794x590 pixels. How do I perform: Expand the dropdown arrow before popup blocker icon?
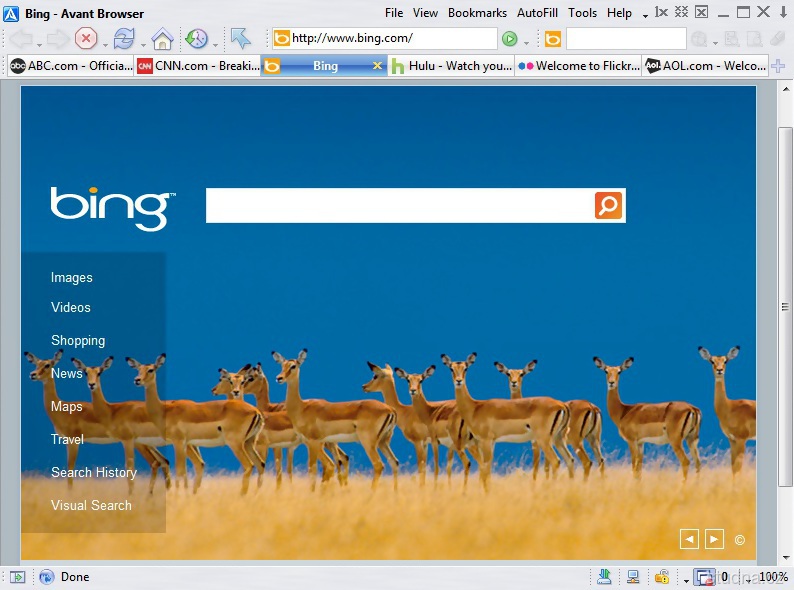tap(686, 581)
